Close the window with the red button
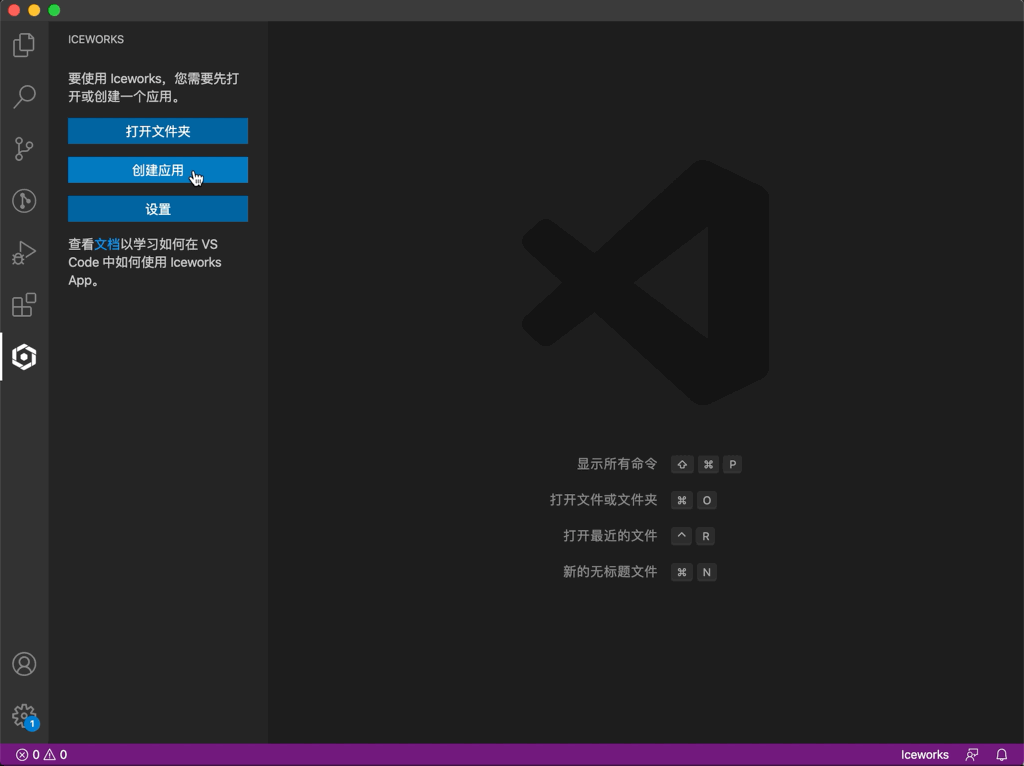1024x766 pixels. click(x=14, y=10)
